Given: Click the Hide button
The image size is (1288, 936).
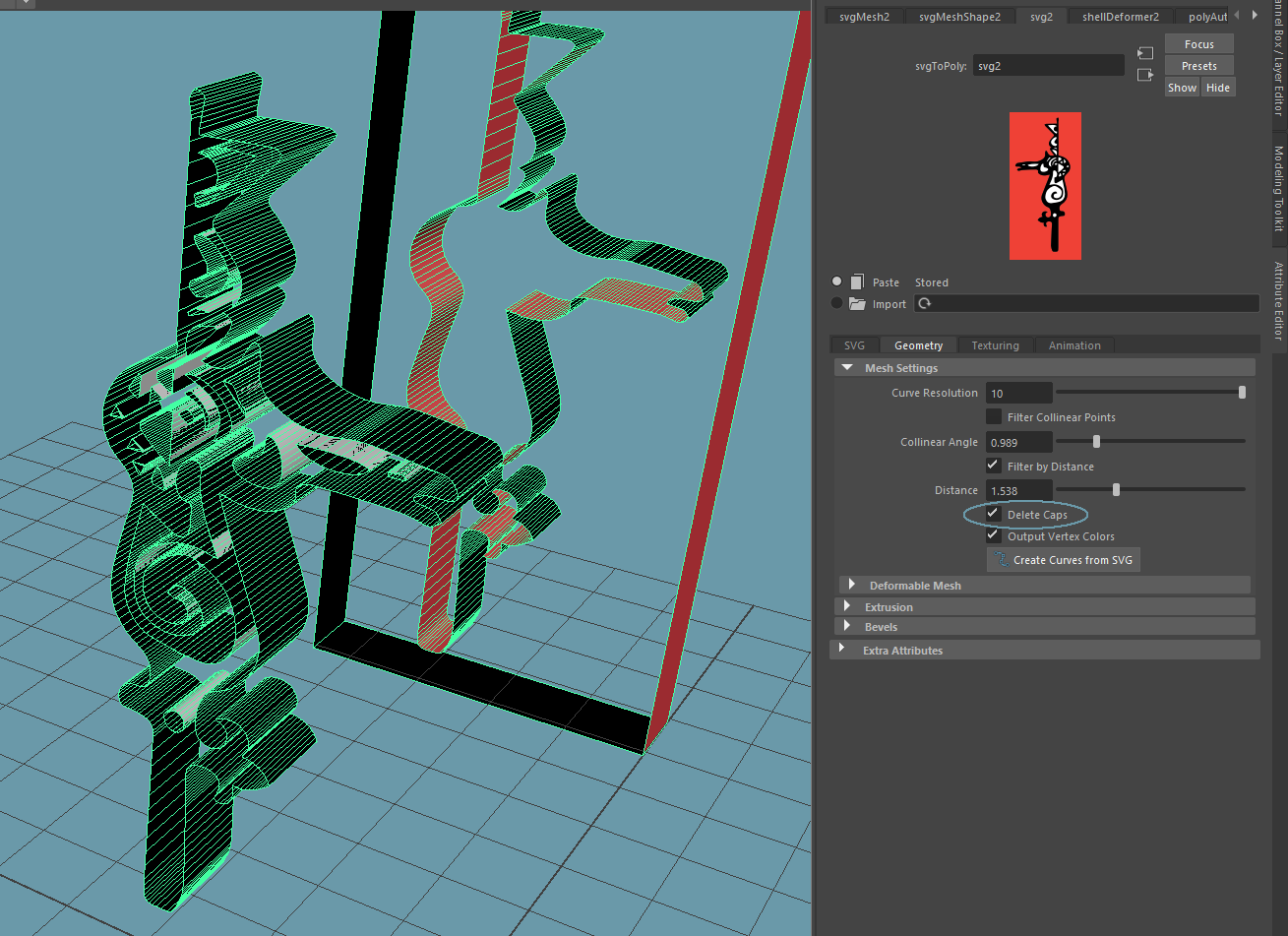Looking at the screenshot, I should point(1217,88).
